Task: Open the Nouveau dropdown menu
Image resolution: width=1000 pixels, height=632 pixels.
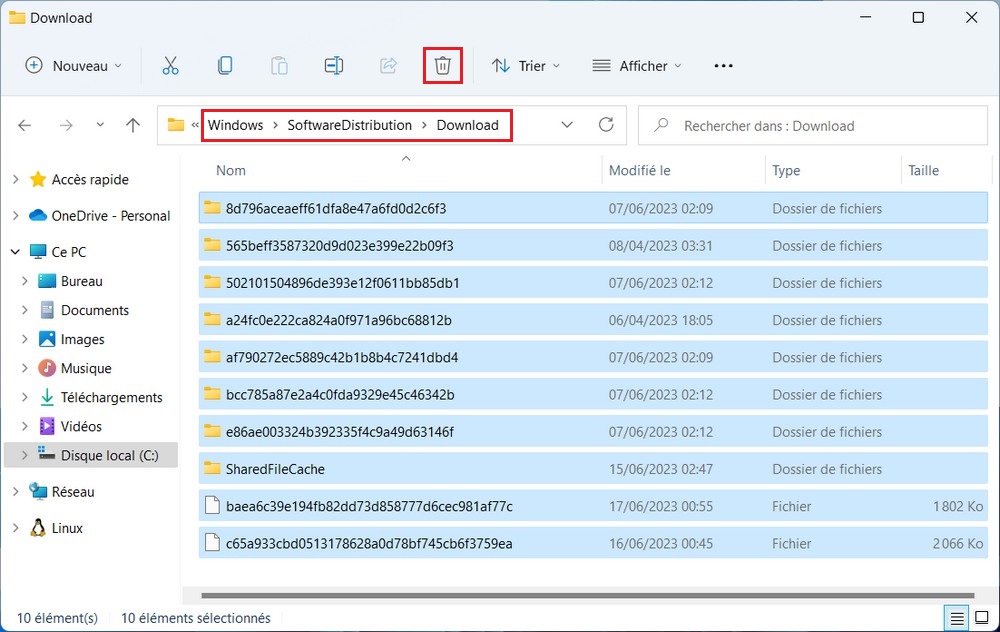Action: 73,66
